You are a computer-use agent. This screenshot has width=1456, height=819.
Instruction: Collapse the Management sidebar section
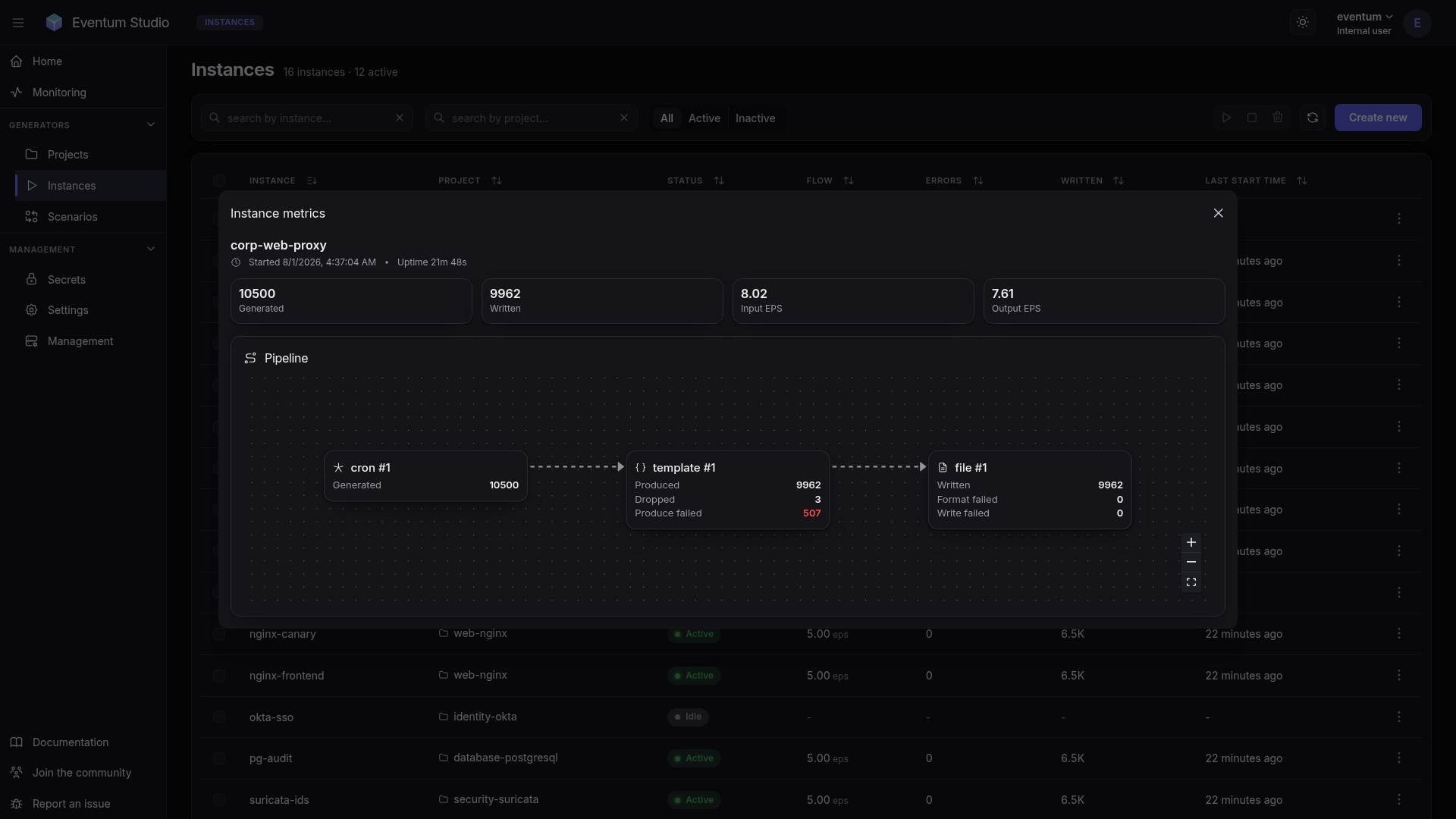[x=150, y=249]
